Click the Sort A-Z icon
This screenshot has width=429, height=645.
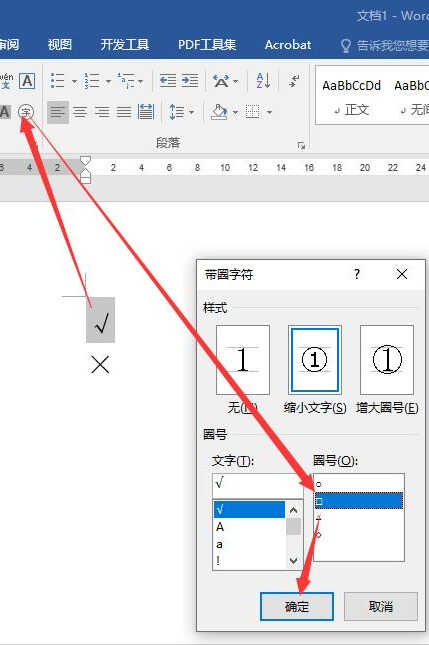coord(263,81)
